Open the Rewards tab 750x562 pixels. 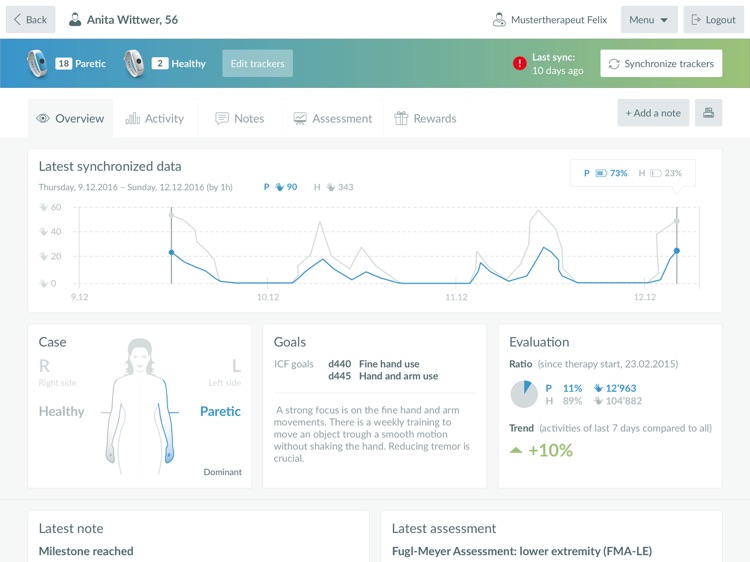click(425, 119)
